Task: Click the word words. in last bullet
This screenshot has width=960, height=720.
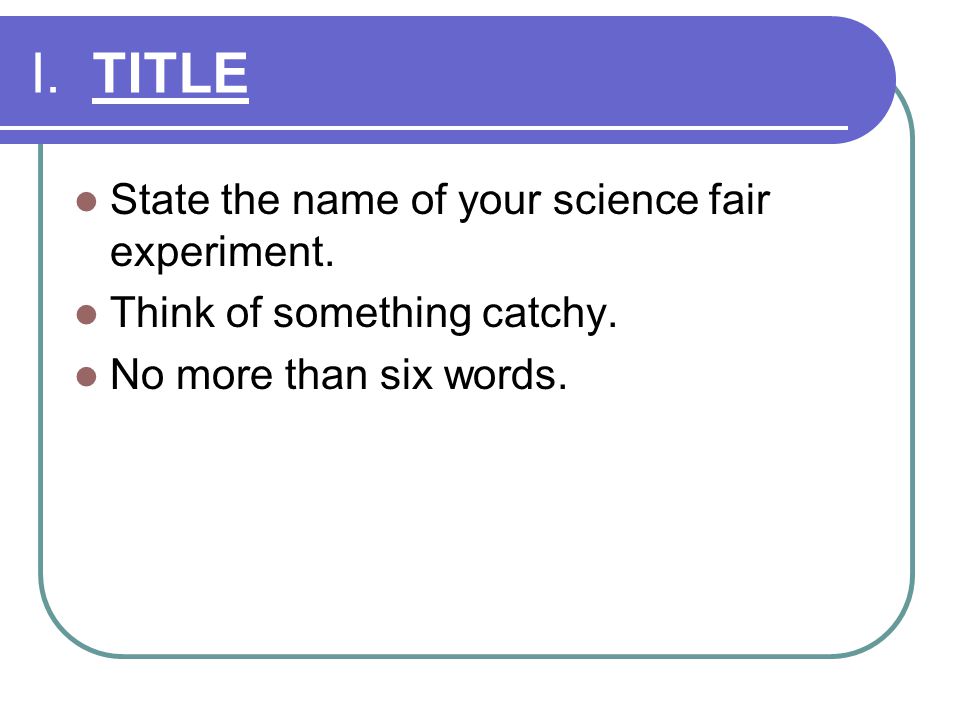Action: click(x=506, y=374)
